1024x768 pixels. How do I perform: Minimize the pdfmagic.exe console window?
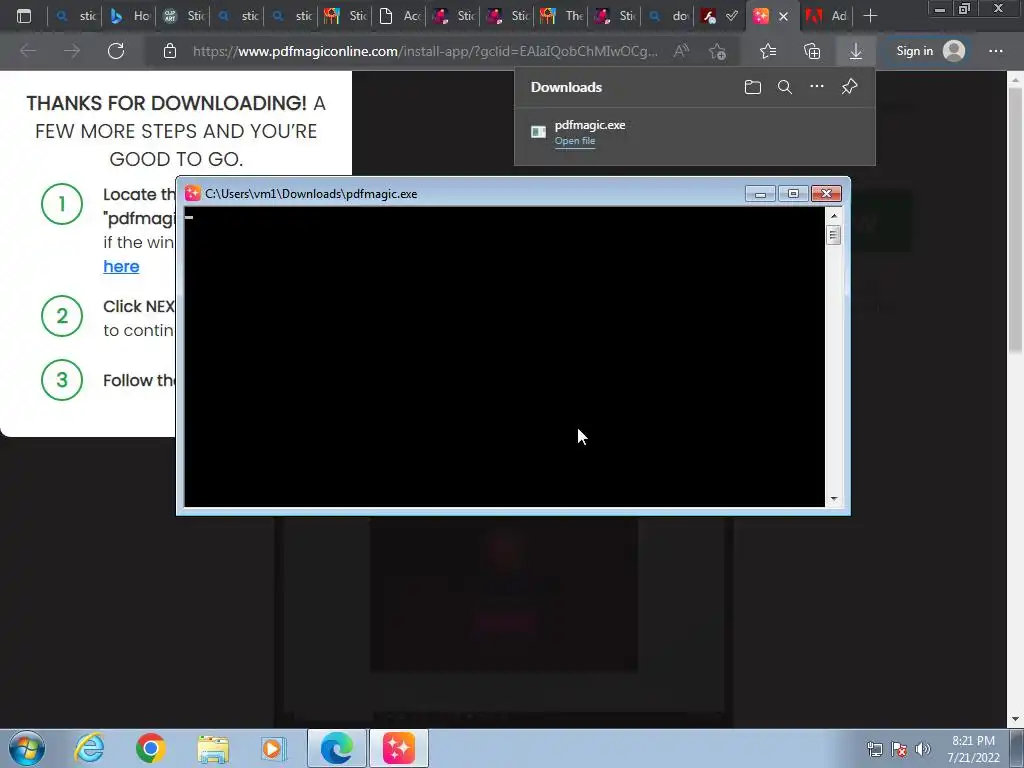coord(760,194)
